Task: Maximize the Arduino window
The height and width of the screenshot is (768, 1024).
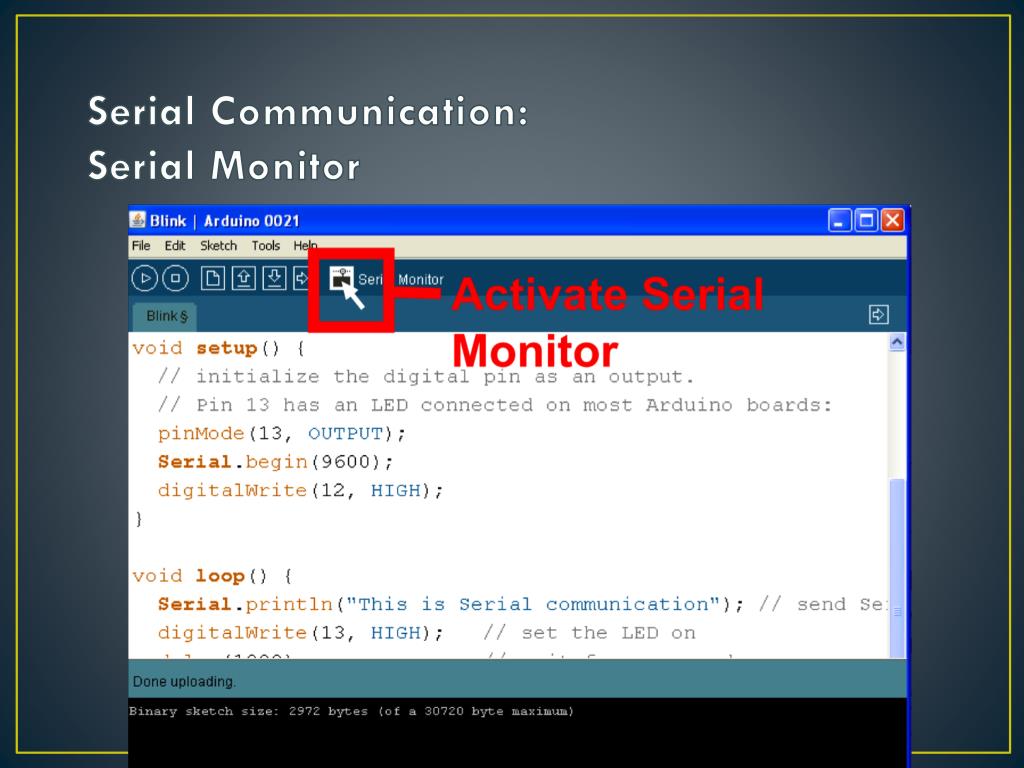Action: (866, 221)
